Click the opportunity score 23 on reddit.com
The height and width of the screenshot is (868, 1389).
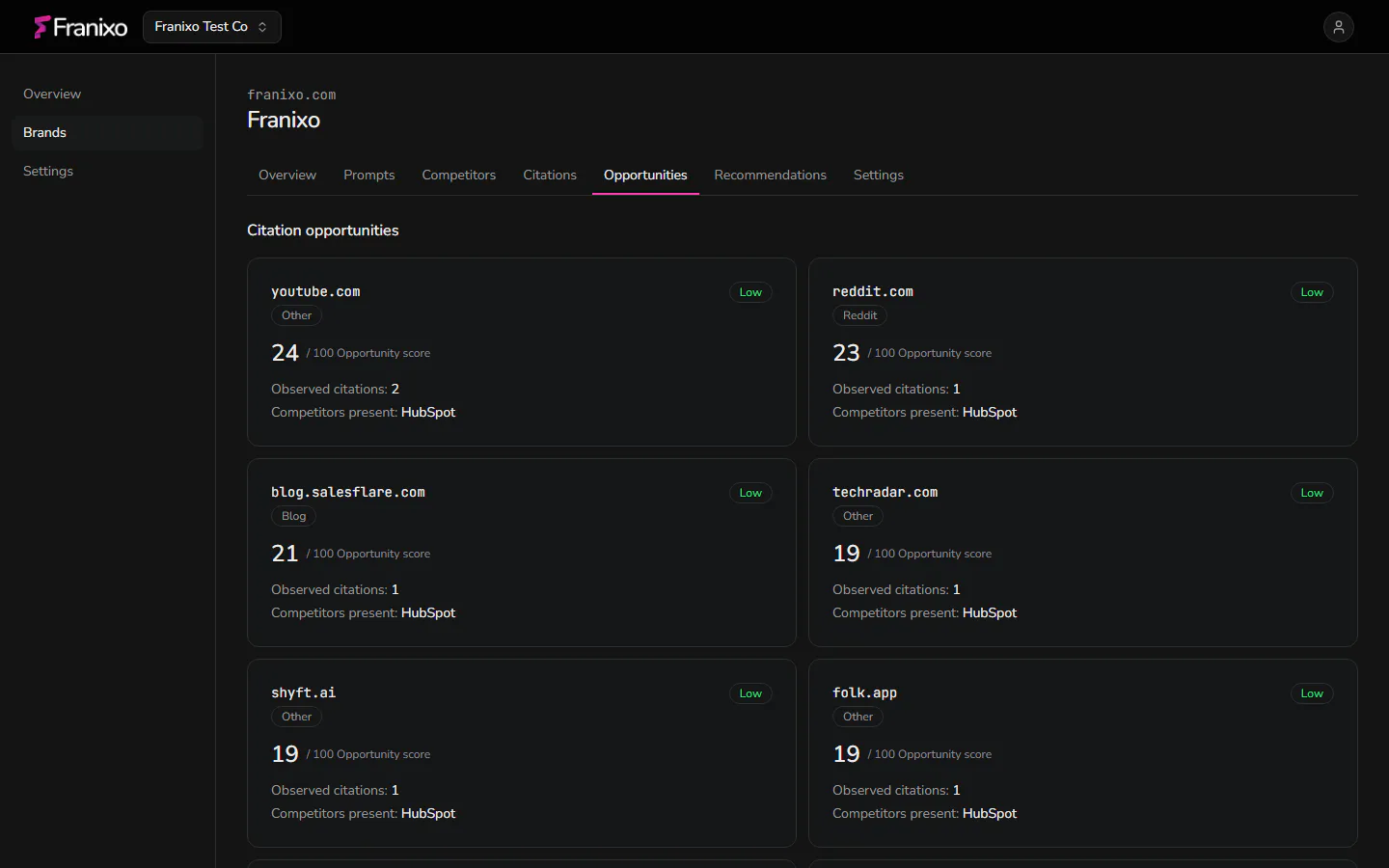(x=846, y=353)
